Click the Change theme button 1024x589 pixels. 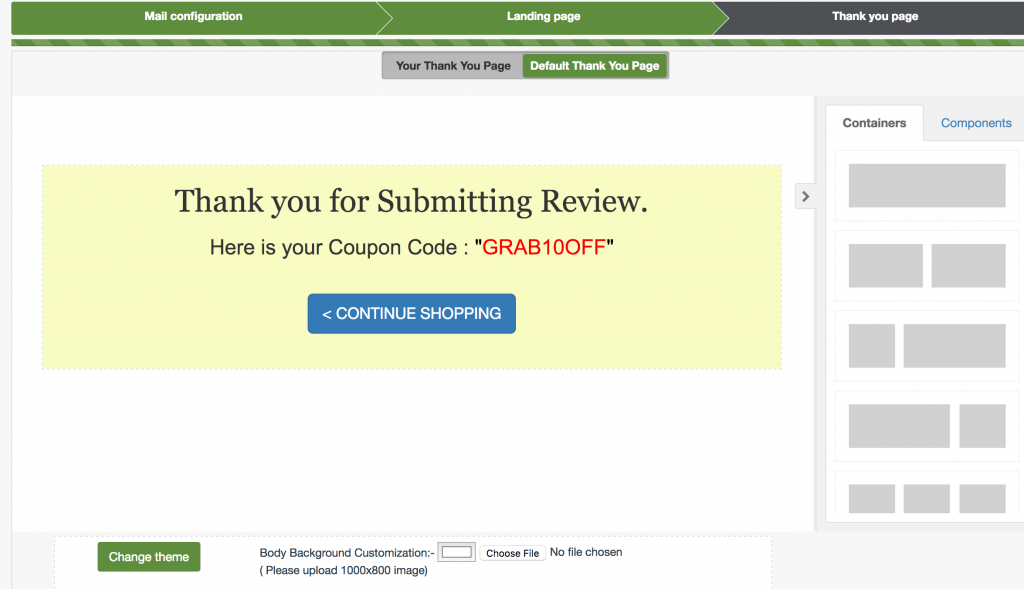pos(149,557)
